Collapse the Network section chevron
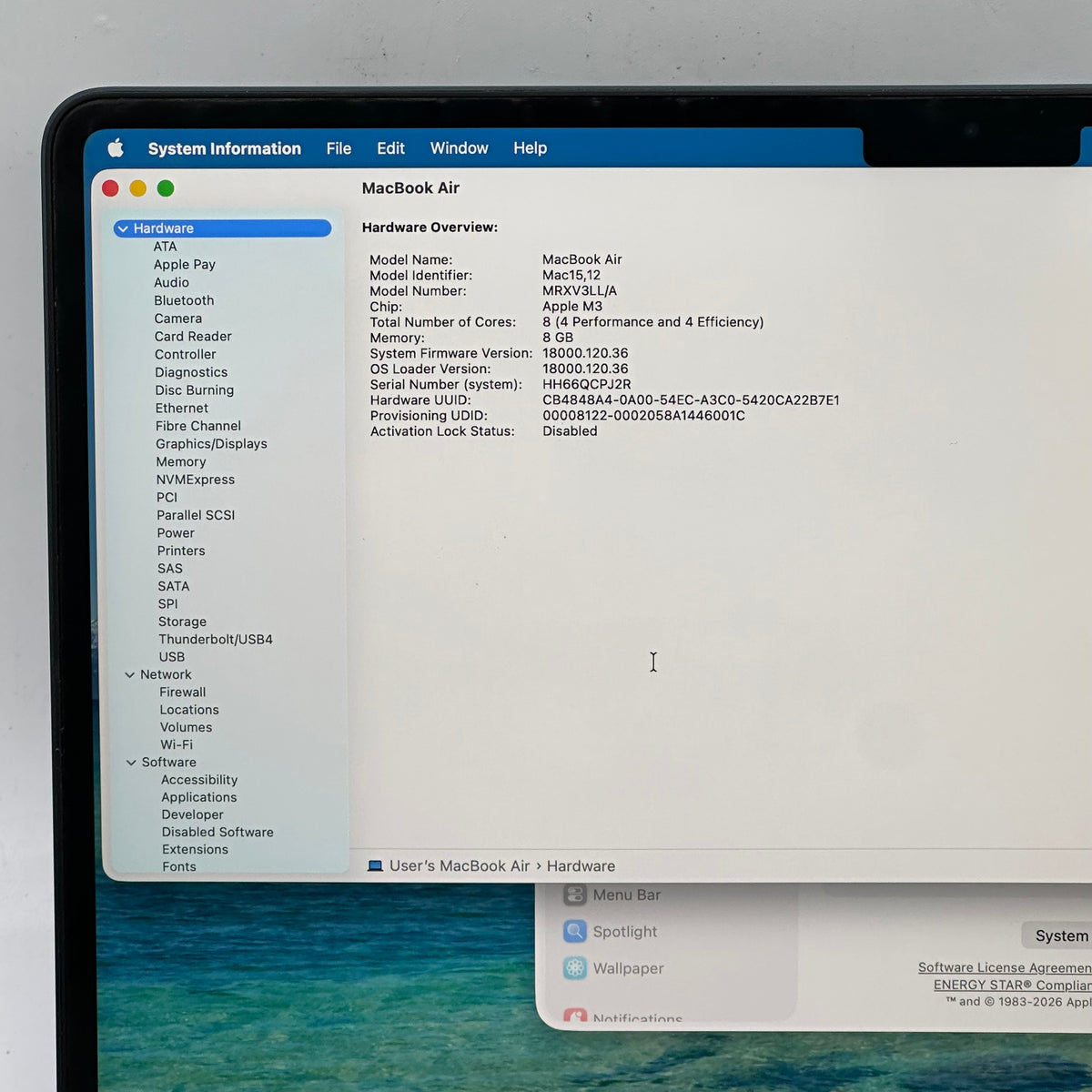 click(130, 675)
